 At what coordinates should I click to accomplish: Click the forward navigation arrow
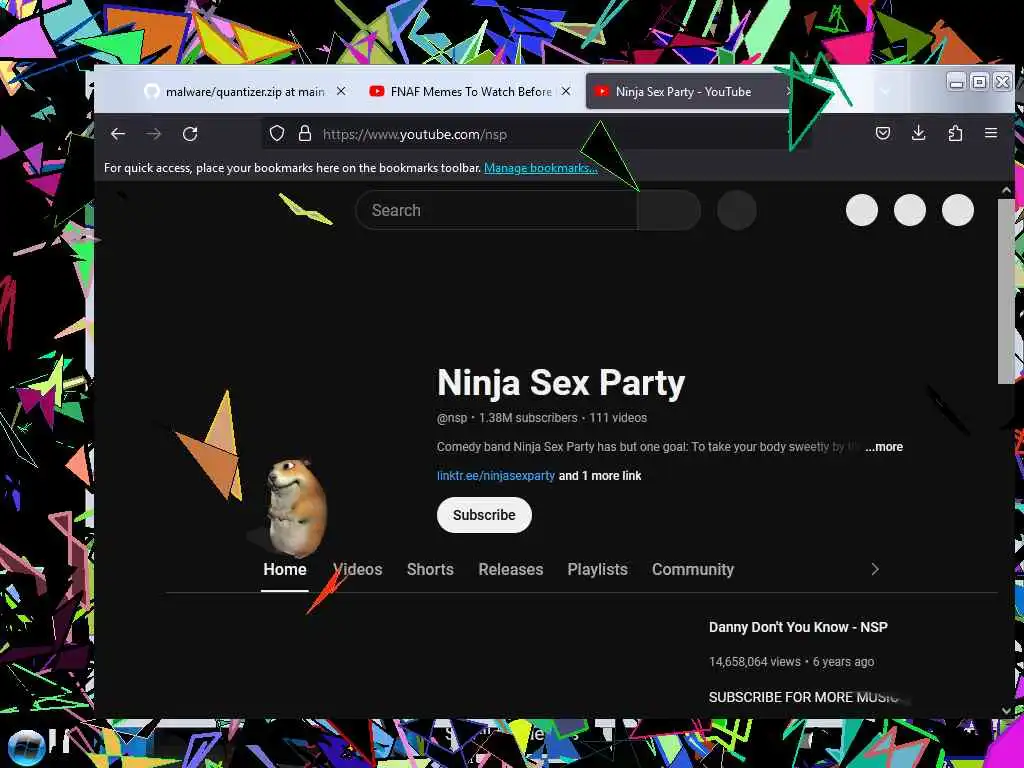[x=153, y=134]
